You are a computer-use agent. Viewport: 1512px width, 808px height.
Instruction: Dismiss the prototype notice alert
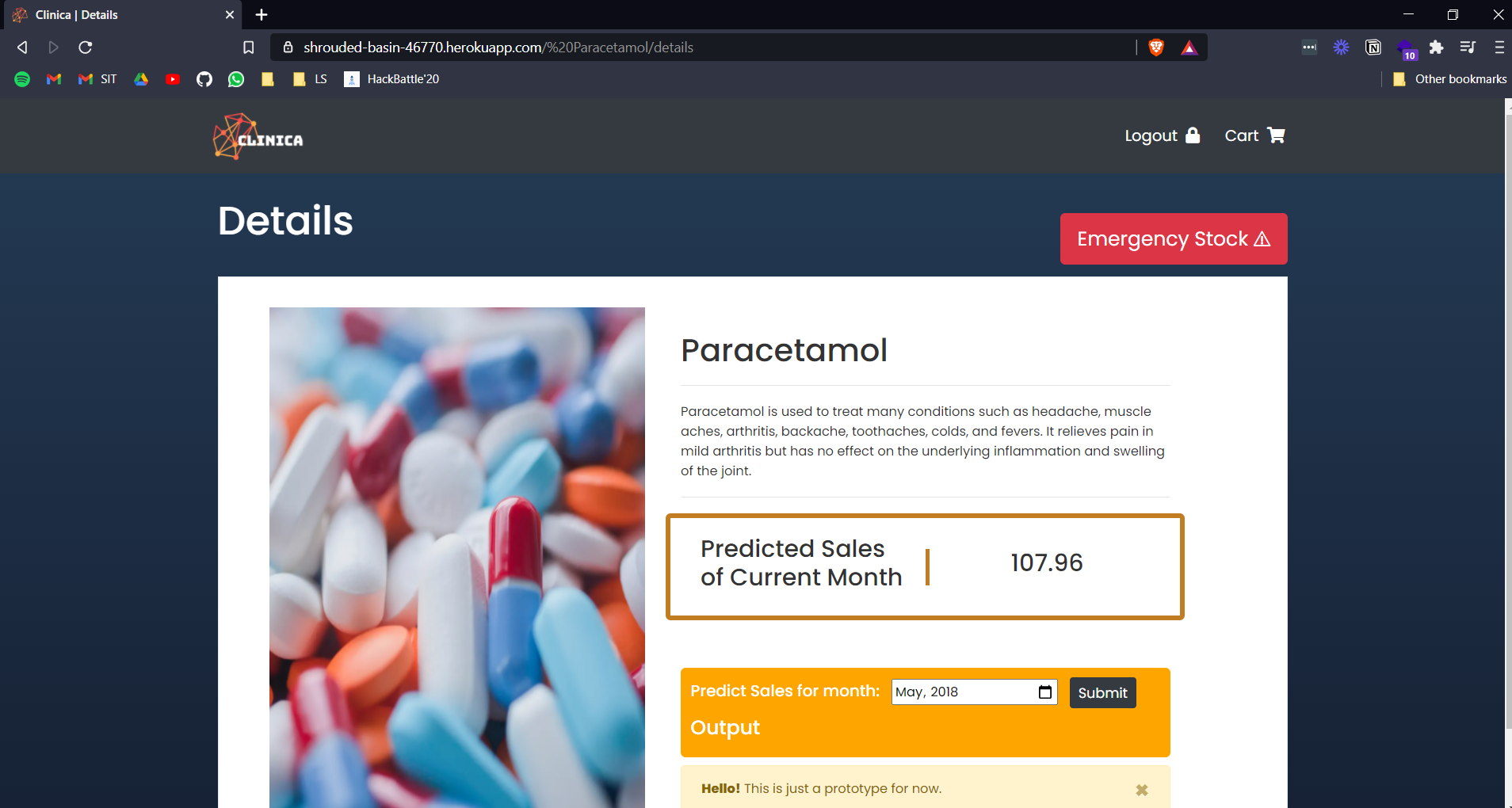(x=1142, y=790)
